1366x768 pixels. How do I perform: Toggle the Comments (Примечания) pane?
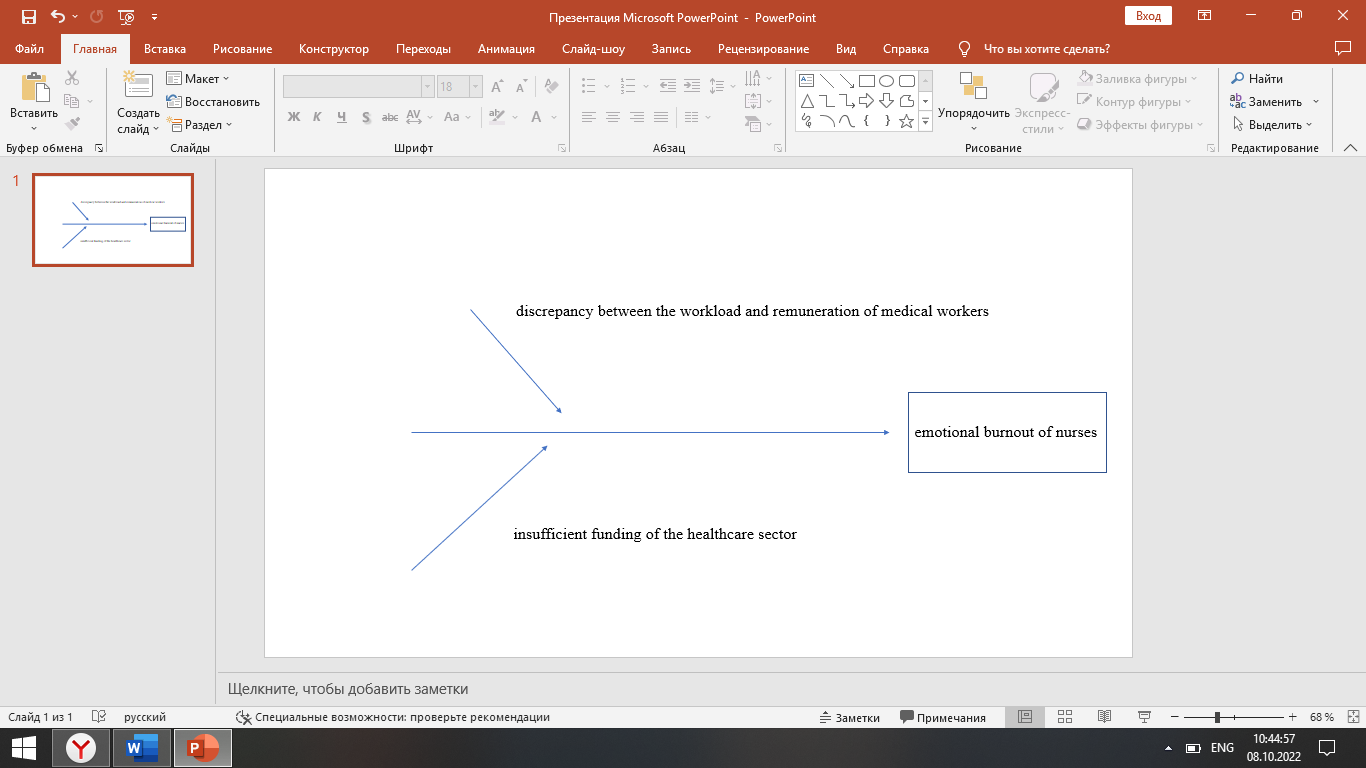[942, 717]
